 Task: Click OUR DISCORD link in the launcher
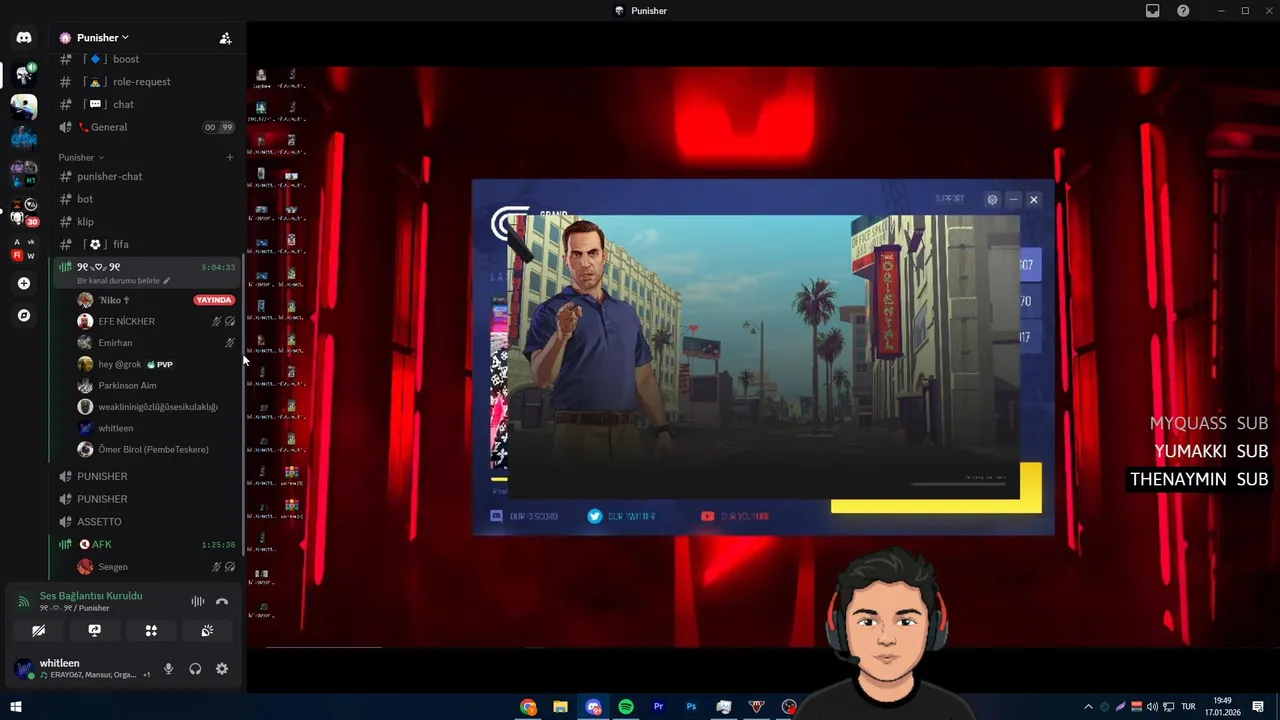coord(524,516)
